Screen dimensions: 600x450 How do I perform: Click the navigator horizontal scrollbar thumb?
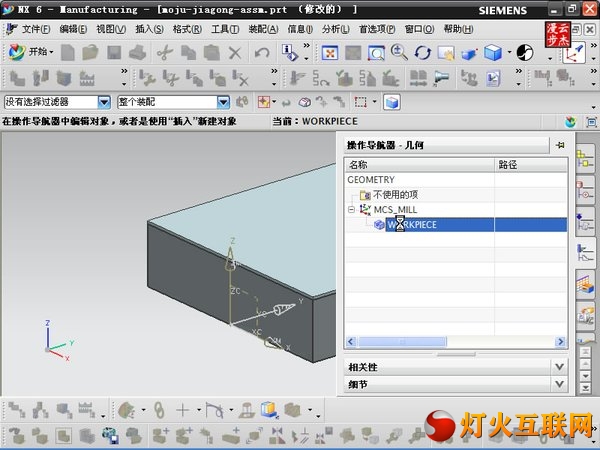coord(402,342)
